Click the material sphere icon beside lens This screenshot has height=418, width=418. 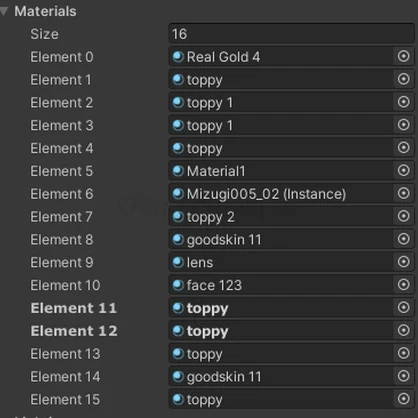point(178,262)
